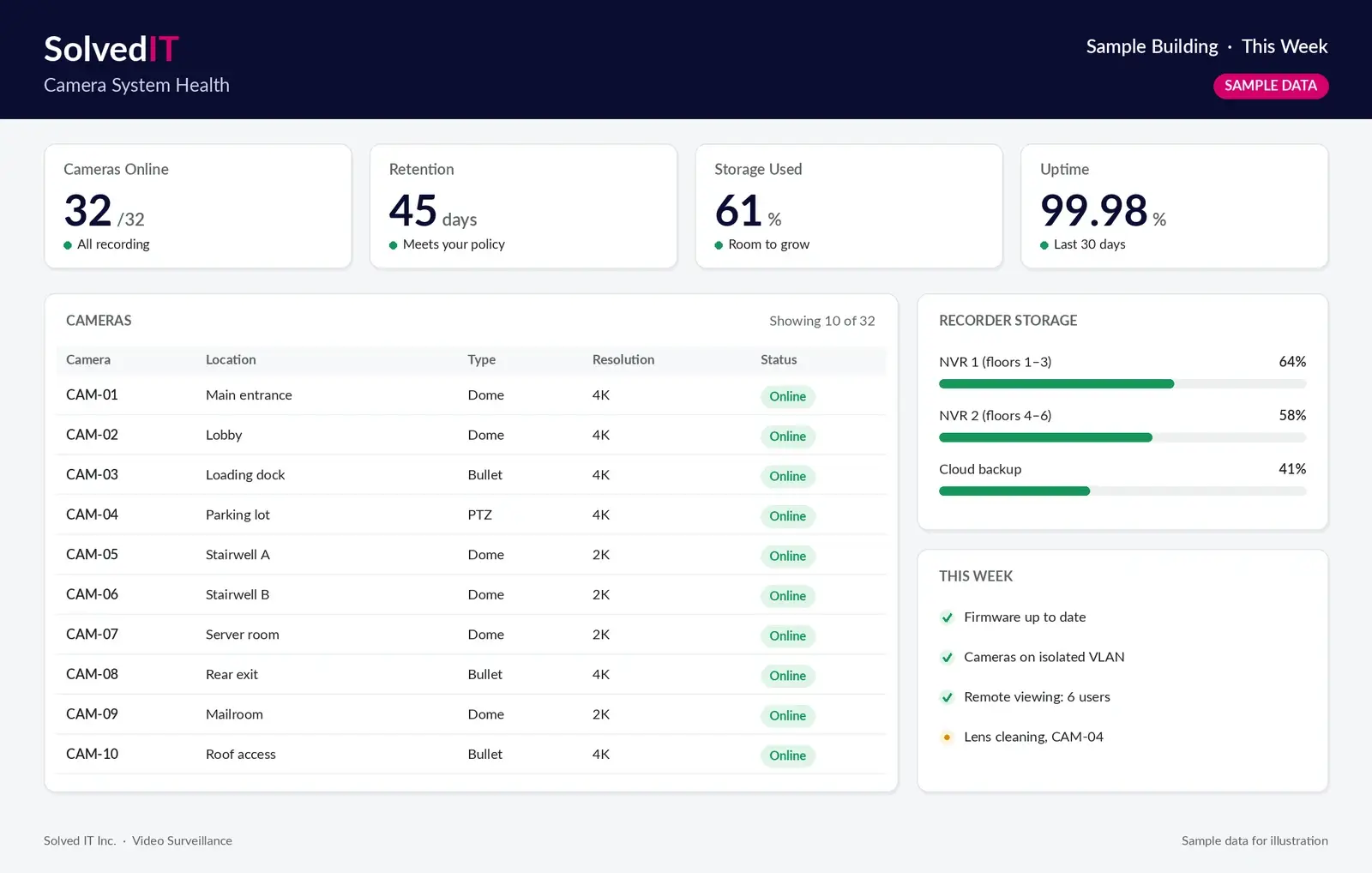Click the Location column header
This screenshot has height=873, width=1372.
(x=231, y=359)
